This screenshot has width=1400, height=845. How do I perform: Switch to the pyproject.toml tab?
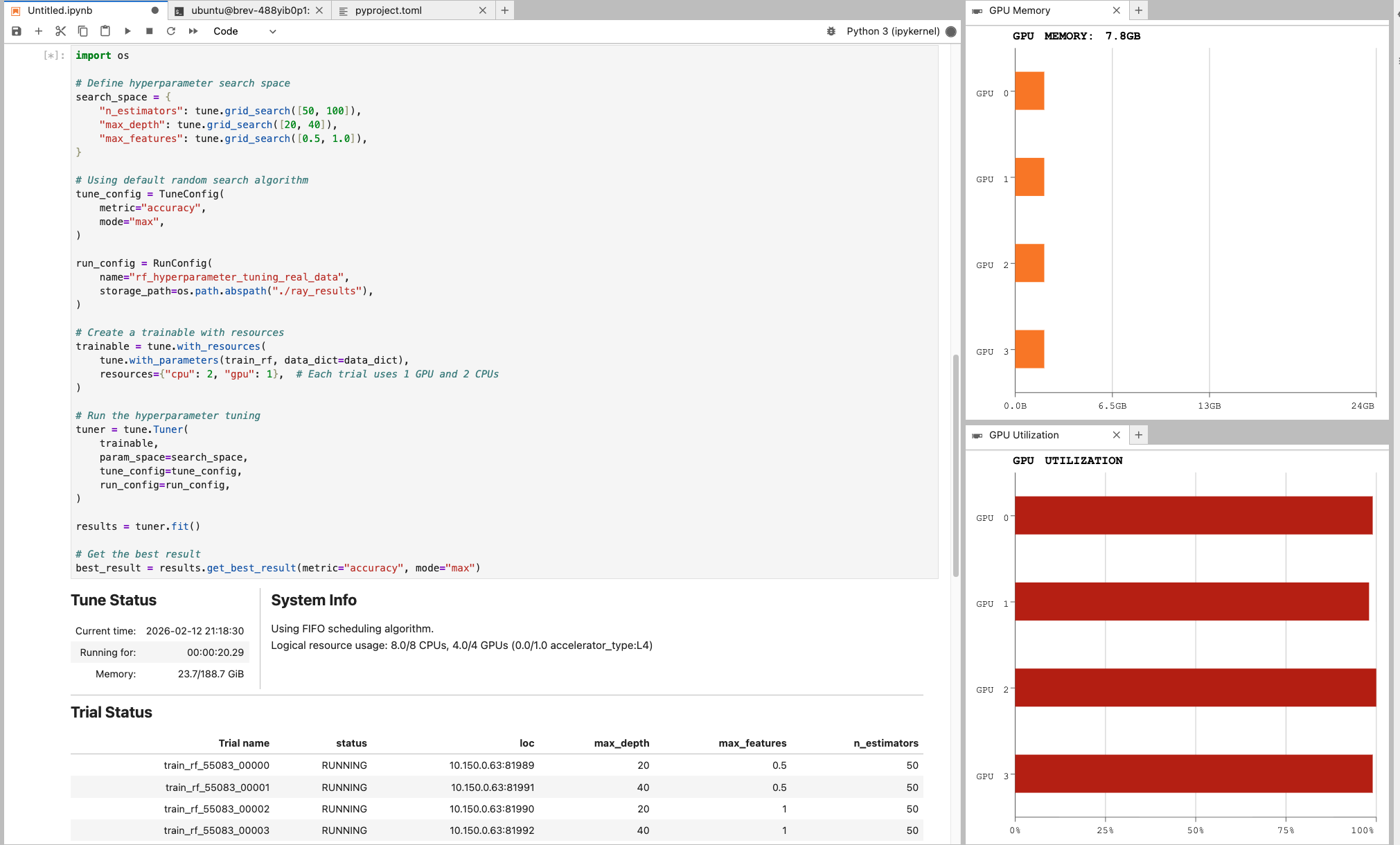(x=388, y=10)
